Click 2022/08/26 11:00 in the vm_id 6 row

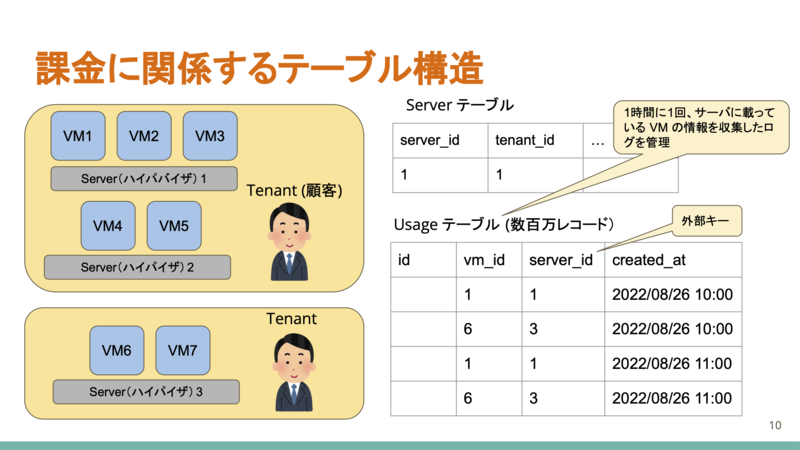tap(672, 398)
